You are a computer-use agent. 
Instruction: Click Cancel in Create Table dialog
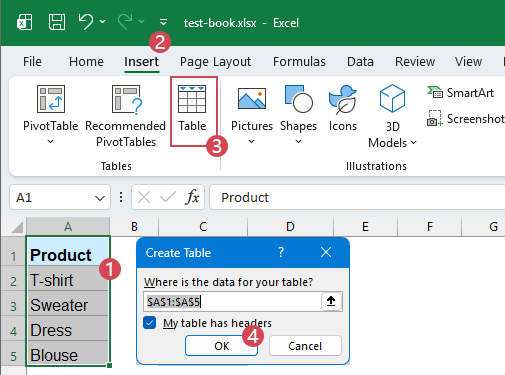305,346
